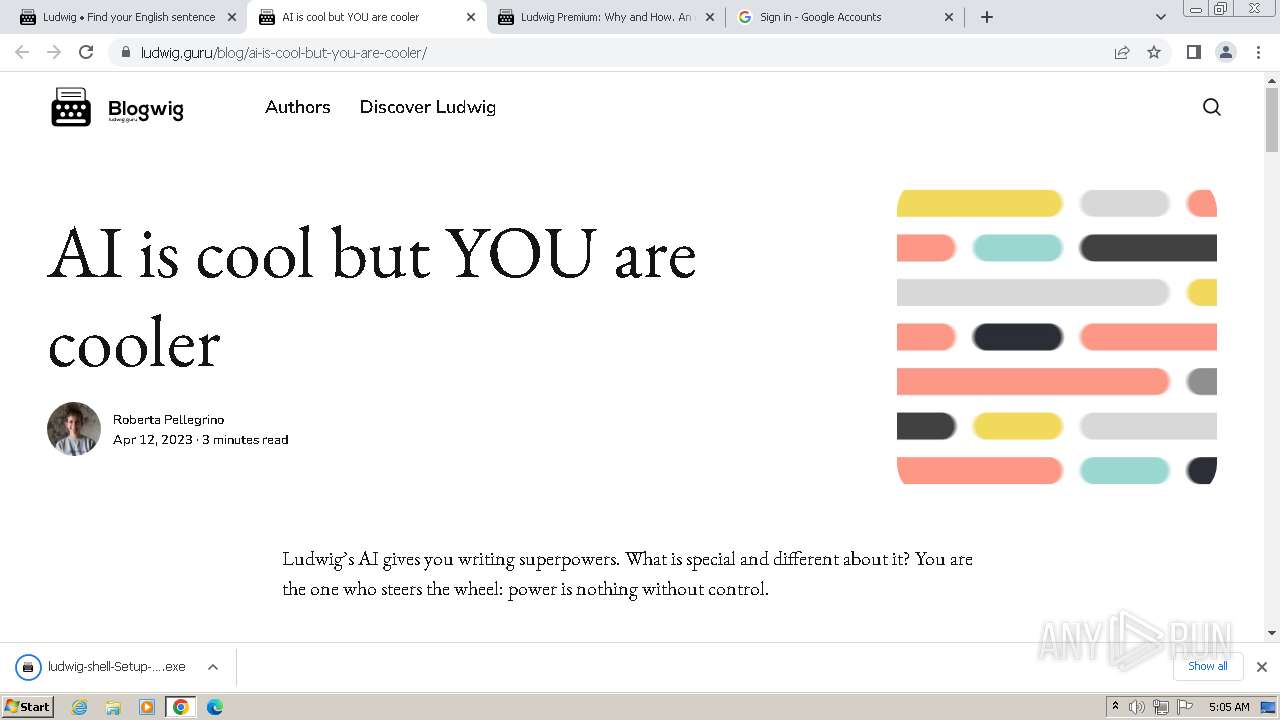
Task: Click the colorful pills featured image
Action: pyautogui.click(x=1057, y=337)
